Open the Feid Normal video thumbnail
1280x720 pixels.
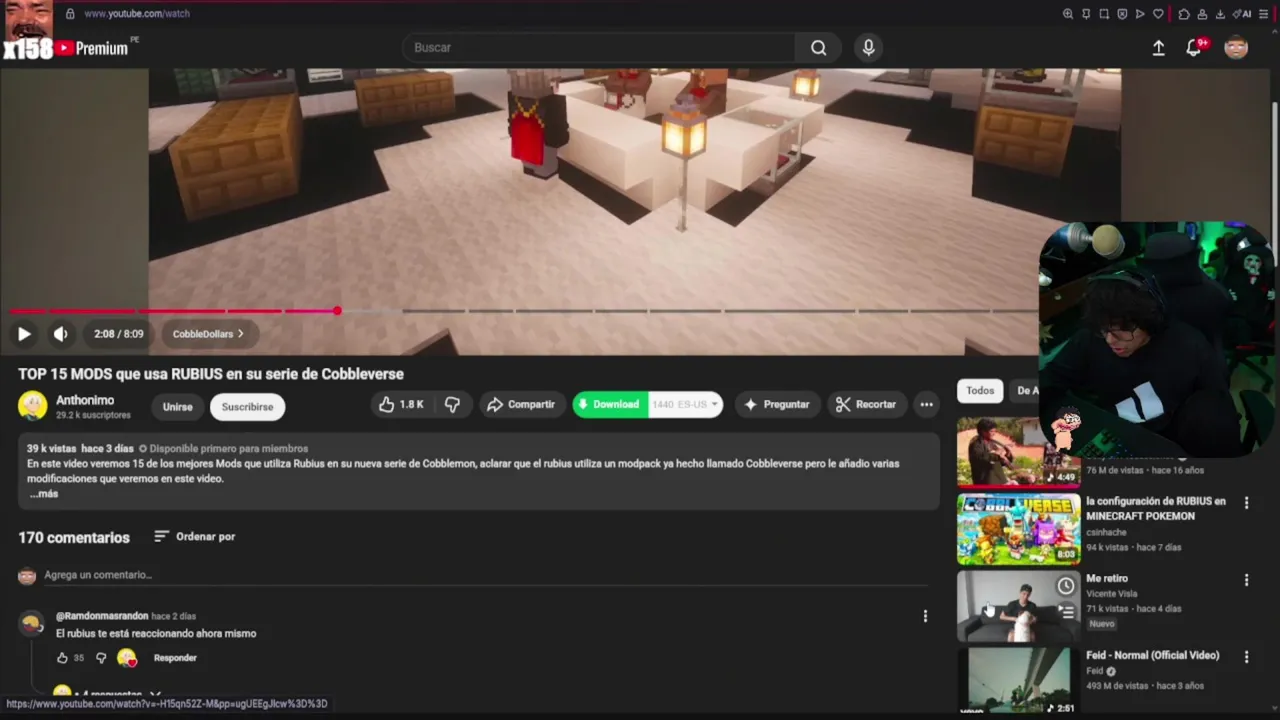[1018, 681]
